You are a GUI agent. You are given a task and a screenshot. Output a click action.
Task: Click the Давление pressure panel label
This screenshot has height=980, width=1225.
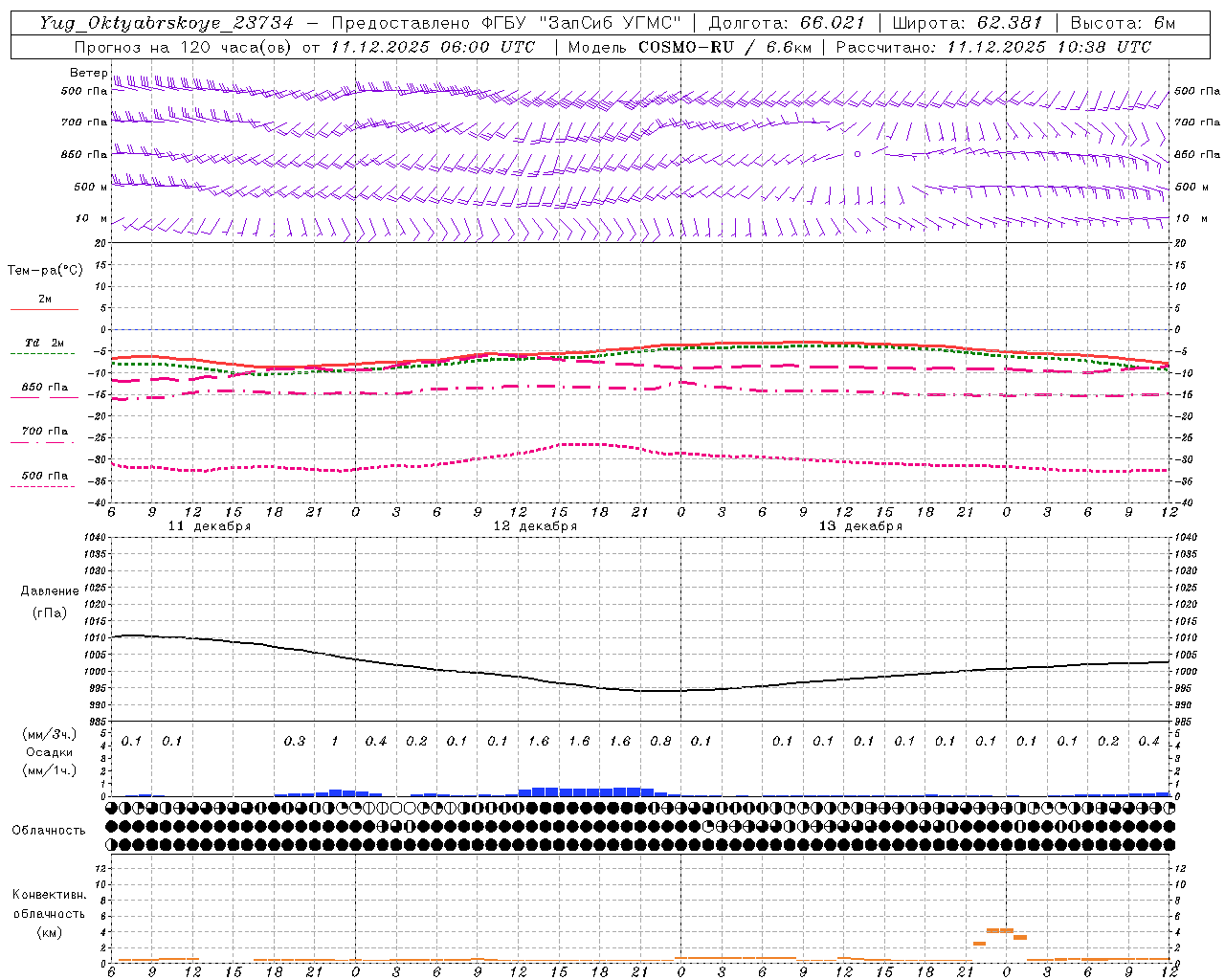[50, 591]
